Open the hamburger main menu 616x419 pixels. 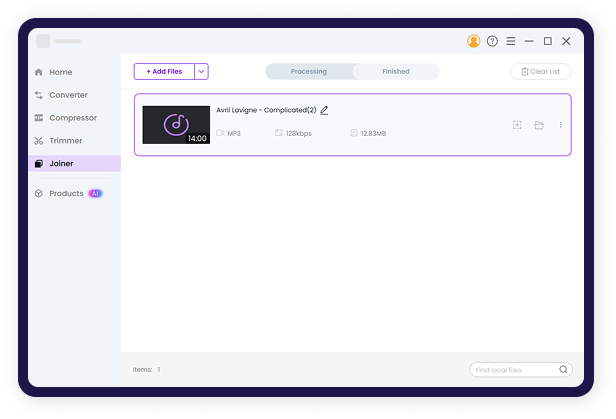[511, 41]
